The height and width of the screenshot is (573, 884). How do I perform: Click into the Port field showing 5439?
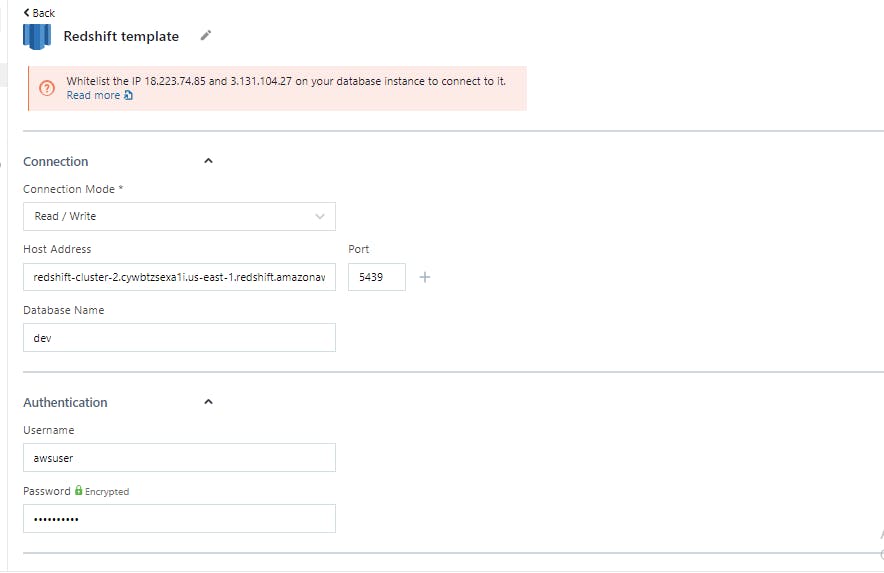(x=376, y=277)
